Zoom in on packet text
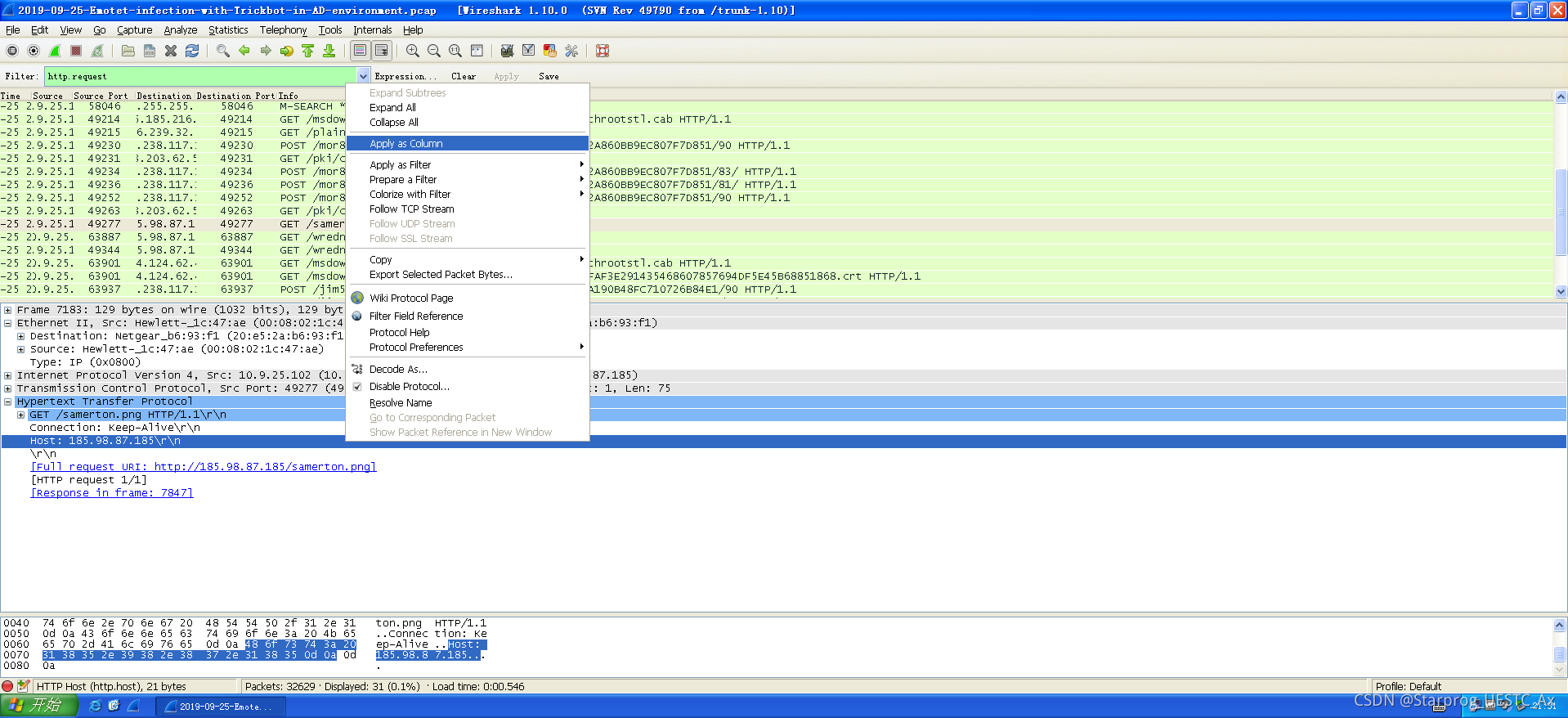The height and width of the screenshot is (718, 1568). tap(413, 51)
